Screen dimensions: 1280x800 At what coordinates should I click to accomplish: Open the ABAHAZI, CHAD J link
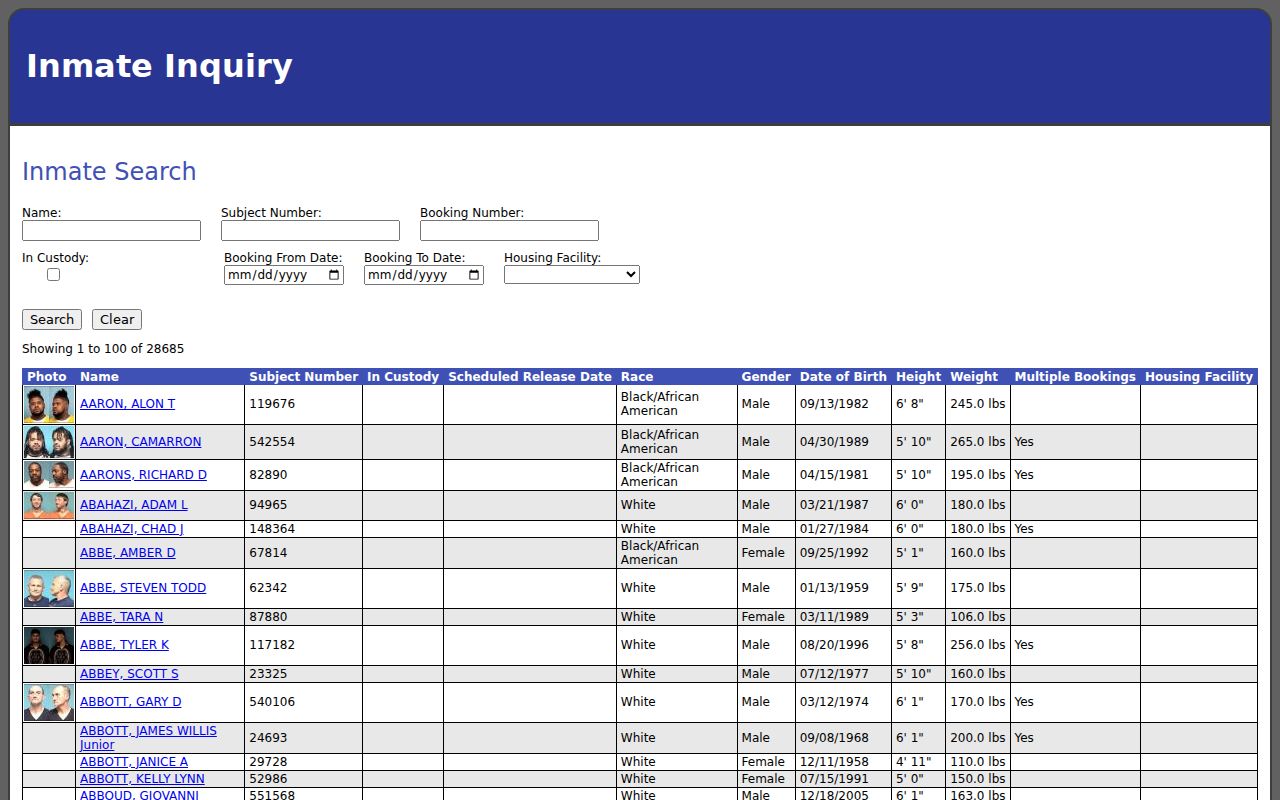tap(131, 529)
